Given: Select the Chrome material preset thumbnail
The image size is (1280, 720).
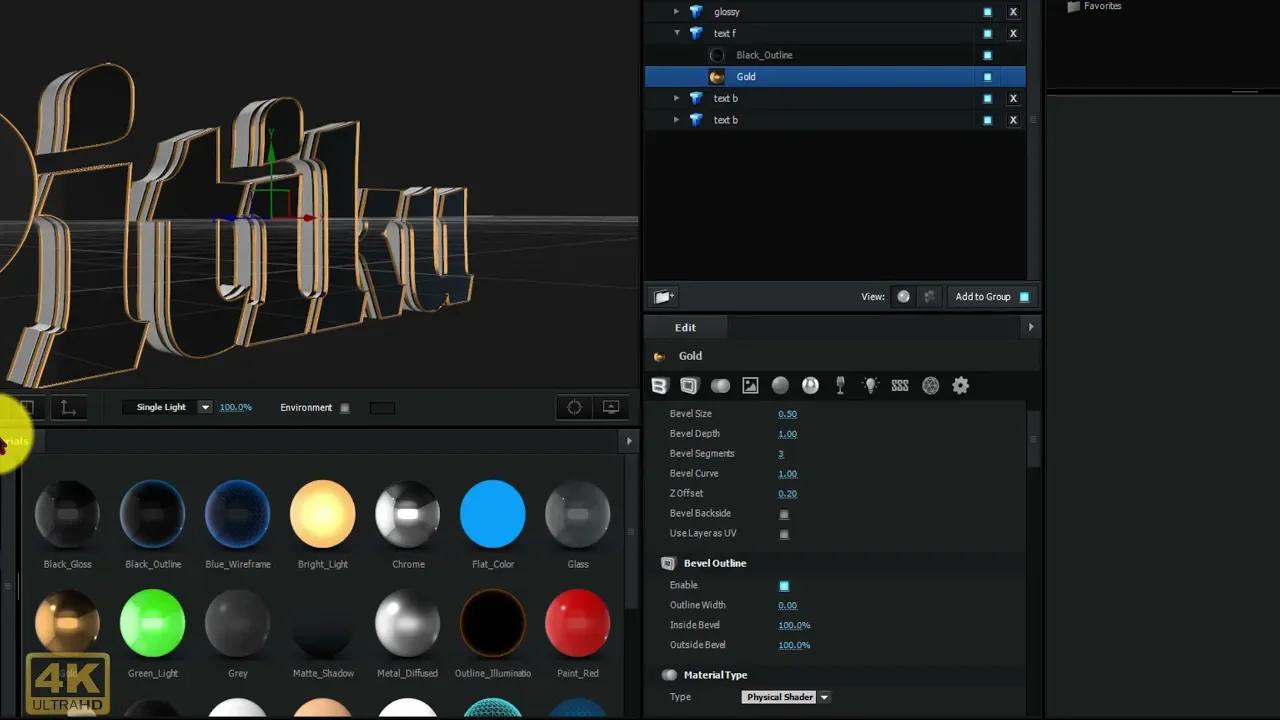Looking at the screenshot, I should coord(407,513).
